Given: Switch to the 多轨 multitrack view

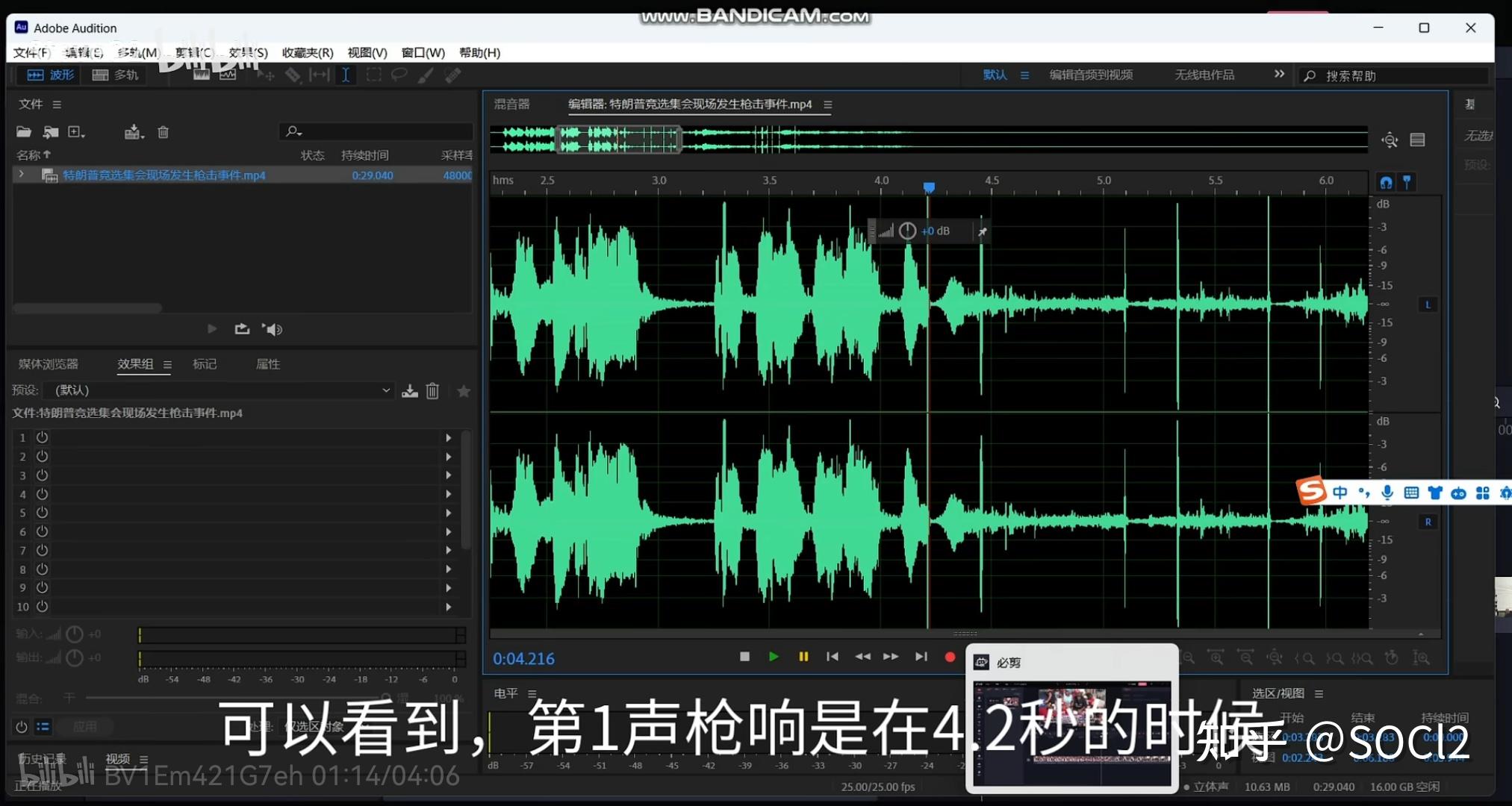Looking at the screenshot, I should click(115, 75).
